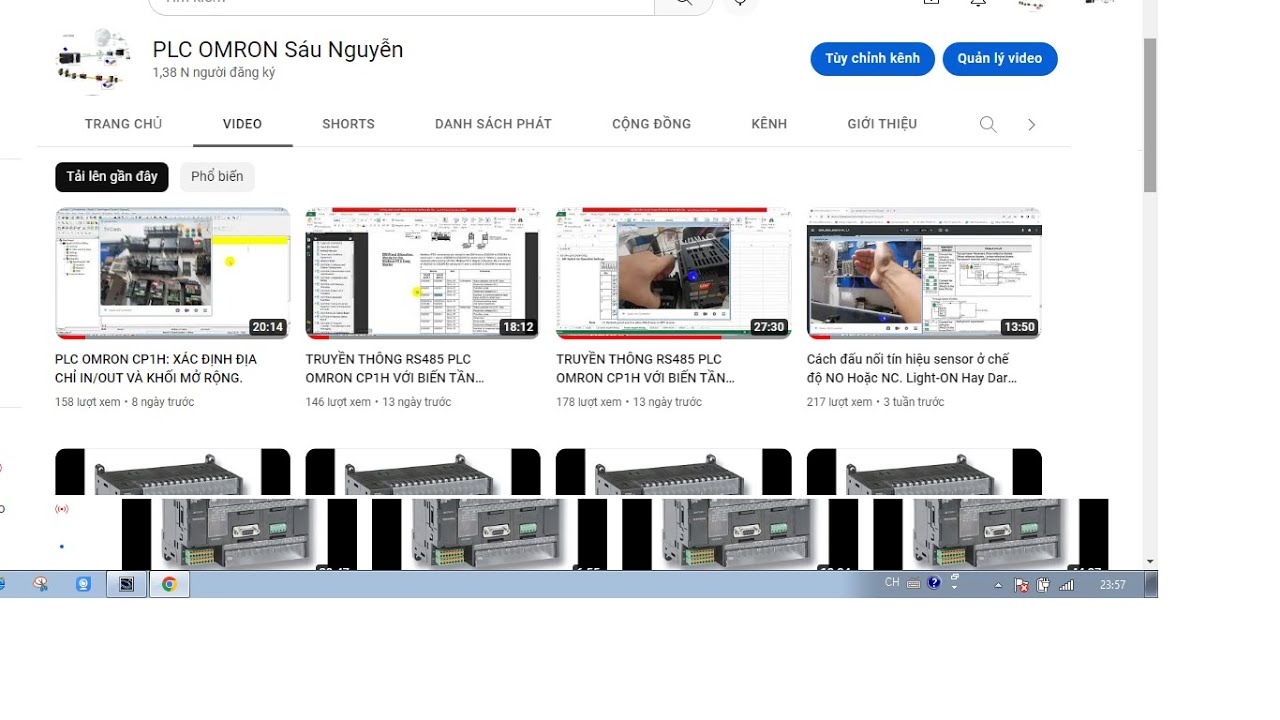
Task: Select the Phổ biến filter chip
Action: [x=217, y=177]
